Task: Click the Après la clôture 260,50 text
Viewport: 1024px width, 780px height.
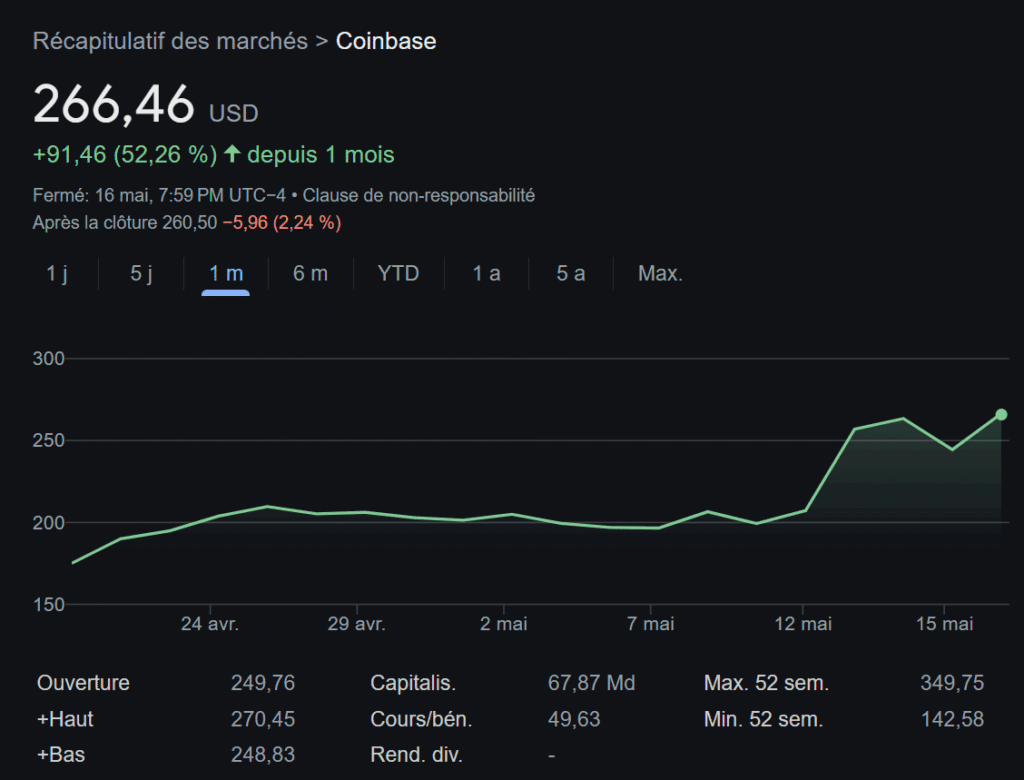Action: click(x=125, y=223)
